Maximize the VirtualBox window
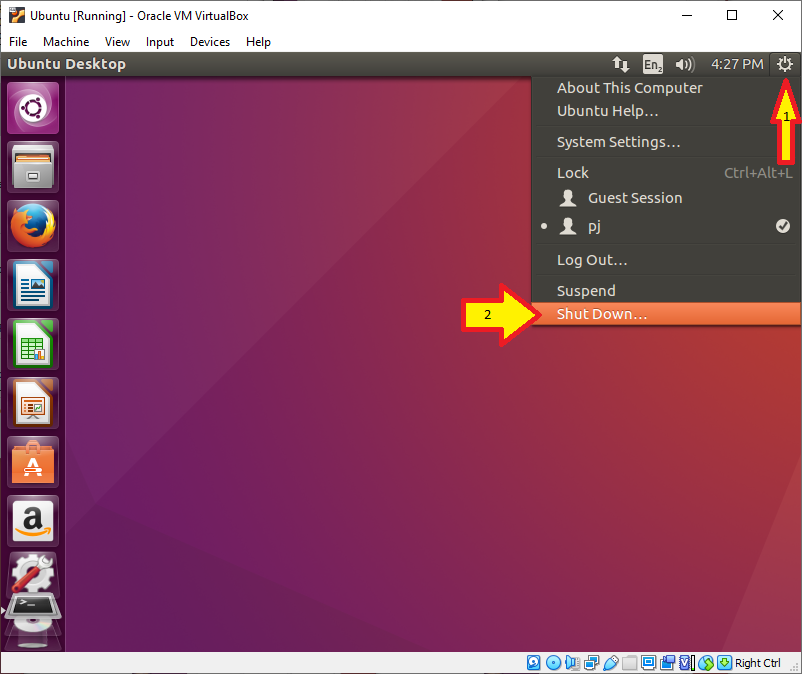 [732, 15]
